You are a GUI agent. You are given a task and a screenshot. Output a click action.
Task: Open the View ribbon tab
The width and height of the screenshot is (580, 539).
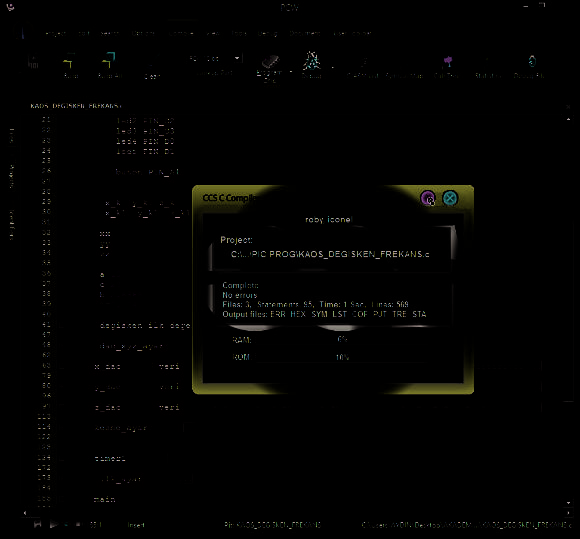click(x=213, y=34)
